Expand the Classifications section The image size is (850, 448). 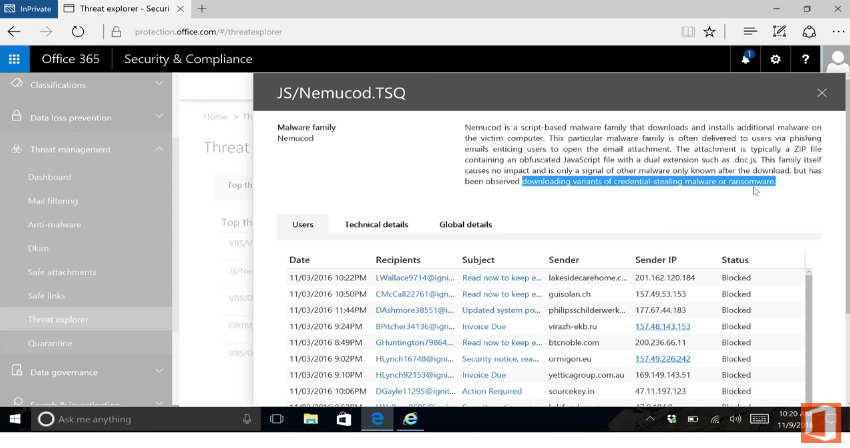coord(161,85)
